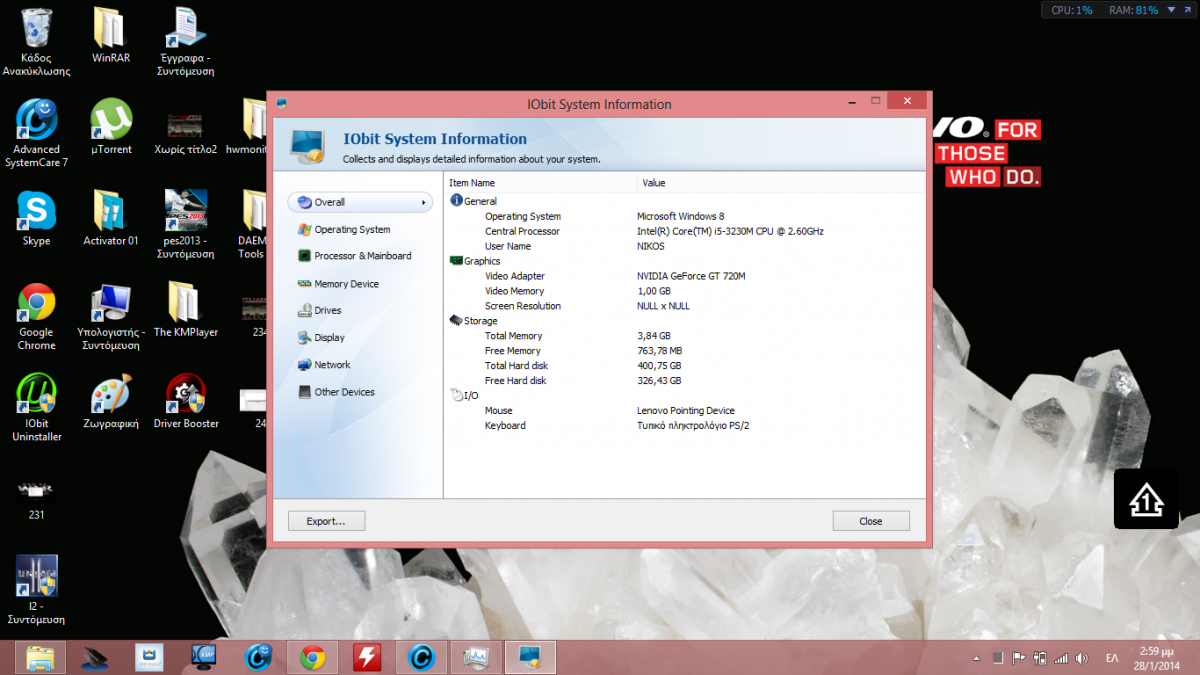This screenshot has width=1200, height=675.
Task: Switch to Google Chrome on the taskbar
Action: [x=313, y=657]
